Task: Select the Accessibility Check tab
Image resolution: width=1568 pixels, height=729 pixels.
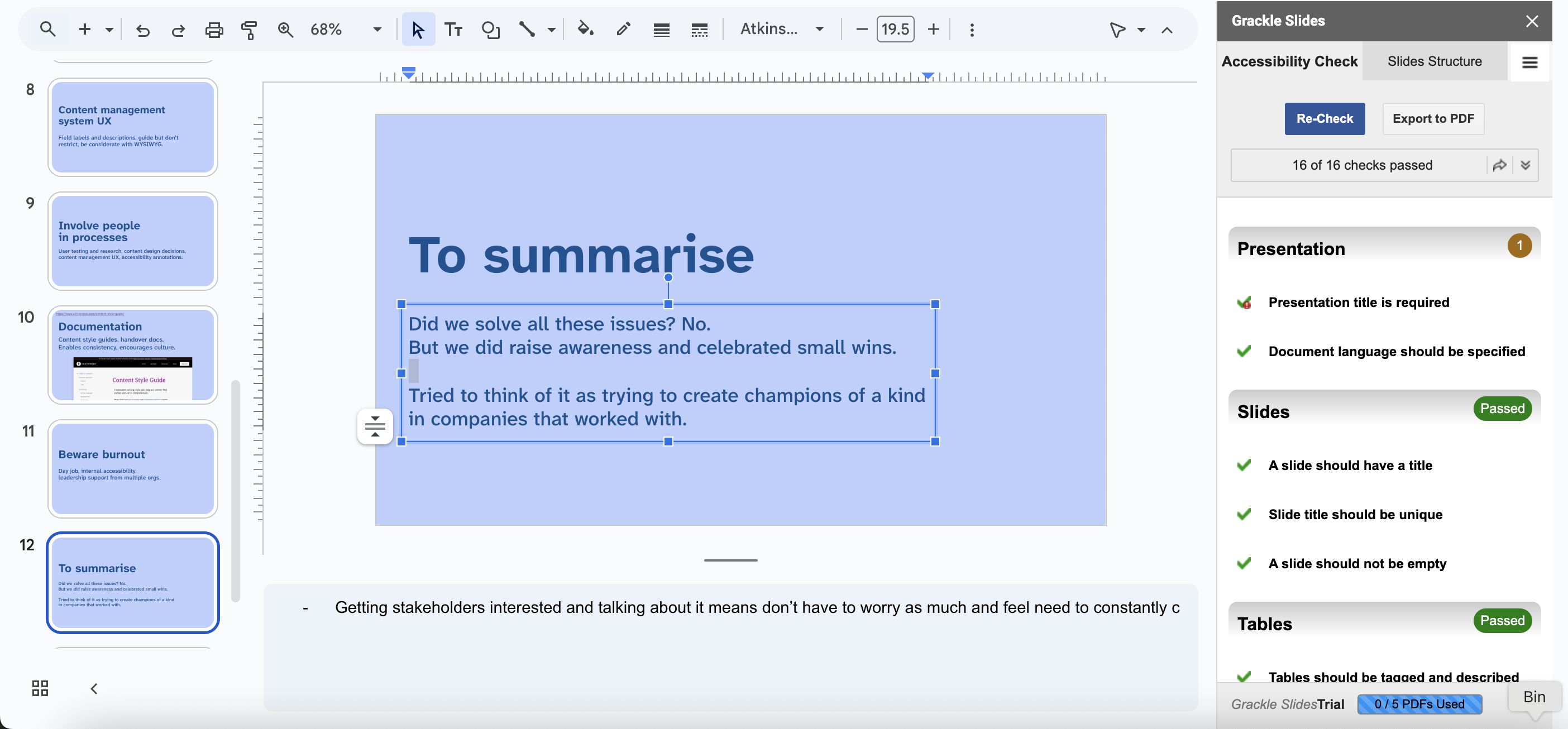Action: pyautogui.click(x=1289, y=61)
